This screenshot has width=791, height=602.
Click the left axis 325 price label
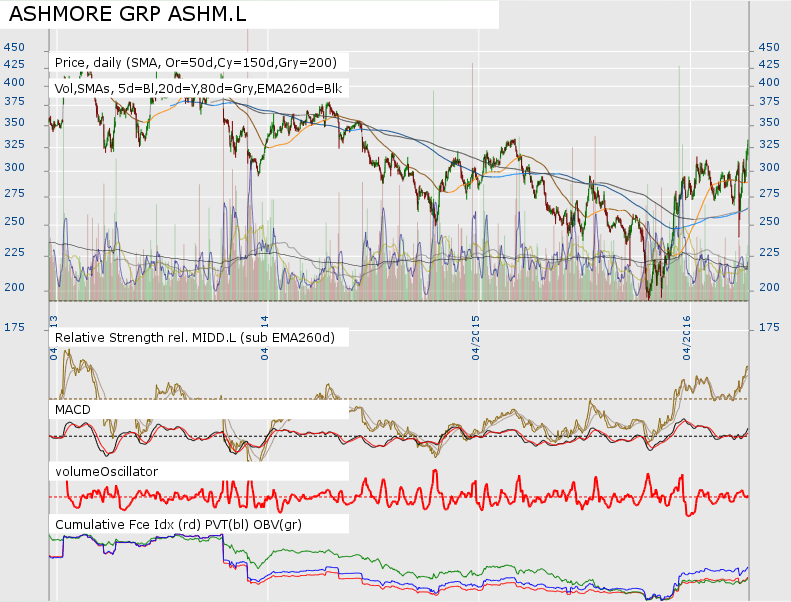pyautogui.click(x=14, y=144)
